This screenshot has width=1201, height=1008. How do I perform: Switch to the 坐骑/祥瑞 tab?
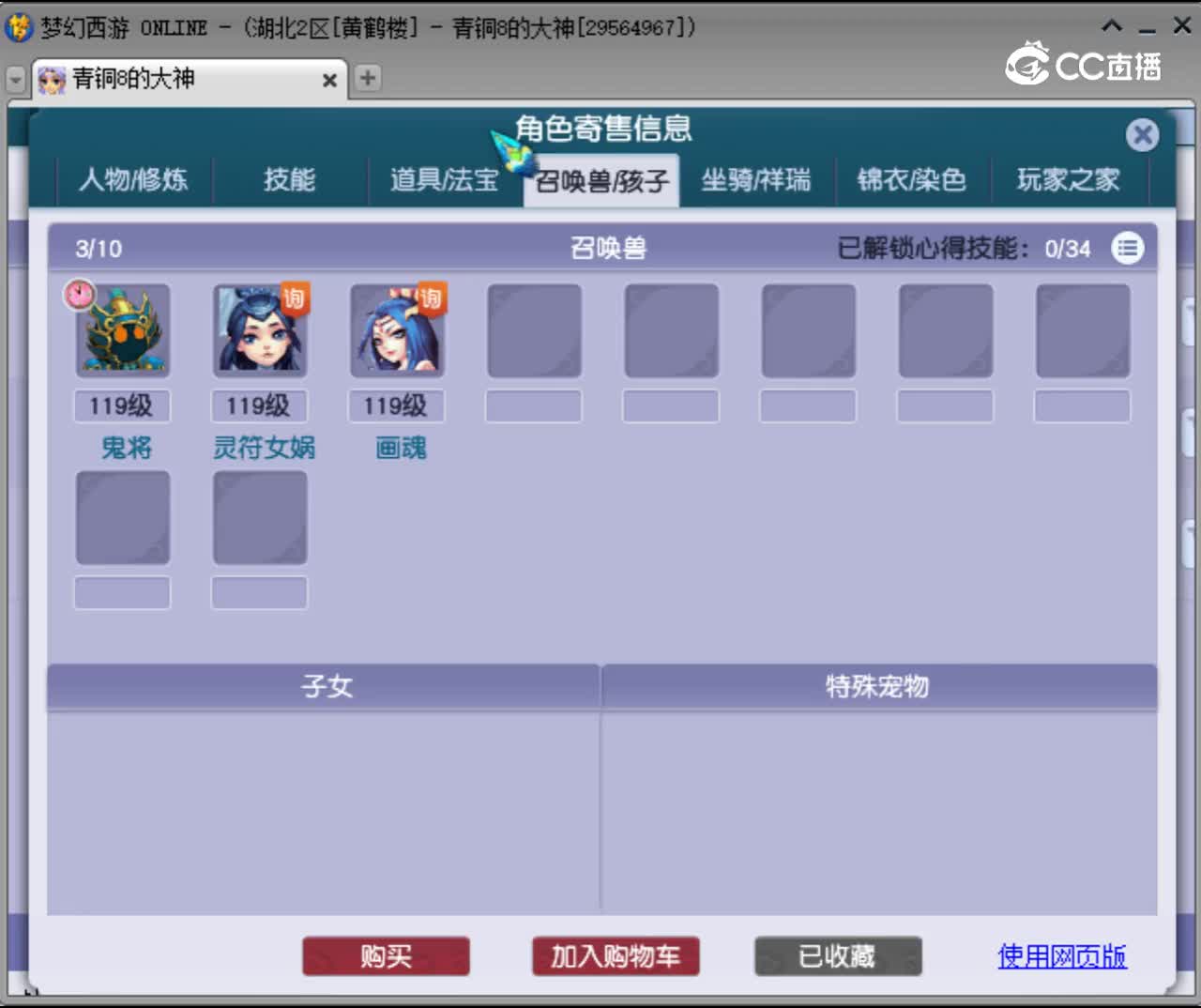[756, 179]
